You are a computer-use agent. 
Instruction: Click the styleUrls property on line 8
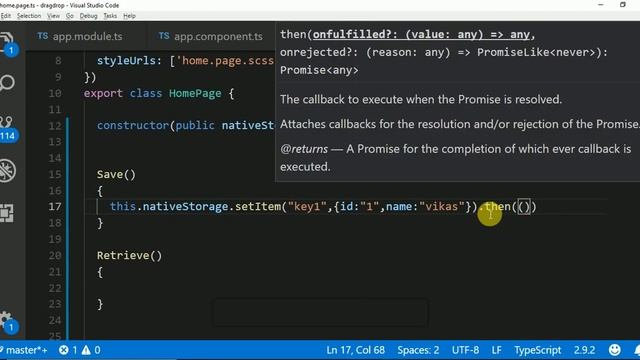tap(126, 61)
